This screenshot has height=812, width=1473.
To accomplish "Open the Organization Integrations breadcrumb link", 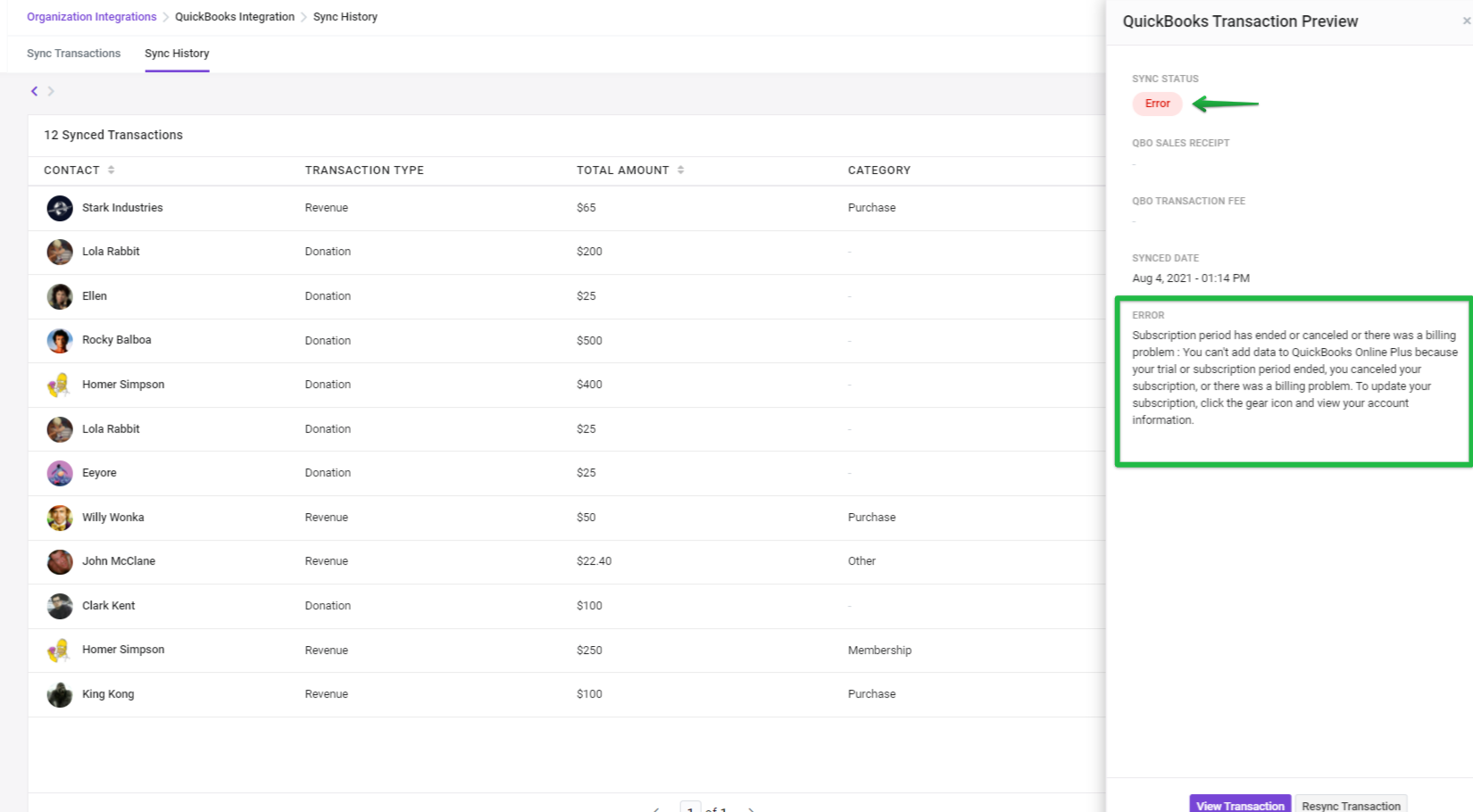I will 91,17.
